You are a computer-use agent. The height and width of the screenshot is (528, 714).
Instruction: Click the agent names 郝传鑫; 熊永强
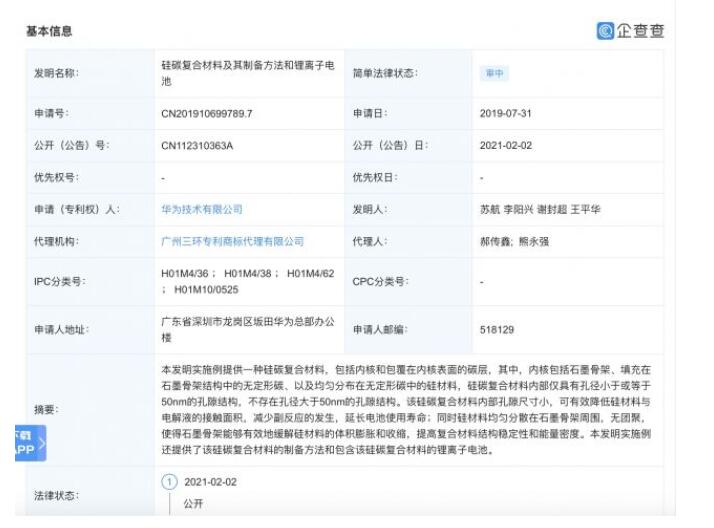(x=515, y=241)
